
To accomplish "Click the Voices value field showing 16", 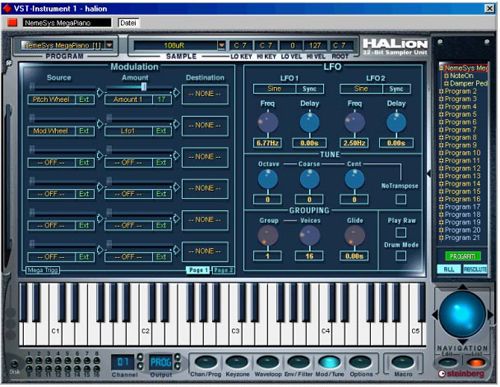I will tap(309, 256).
